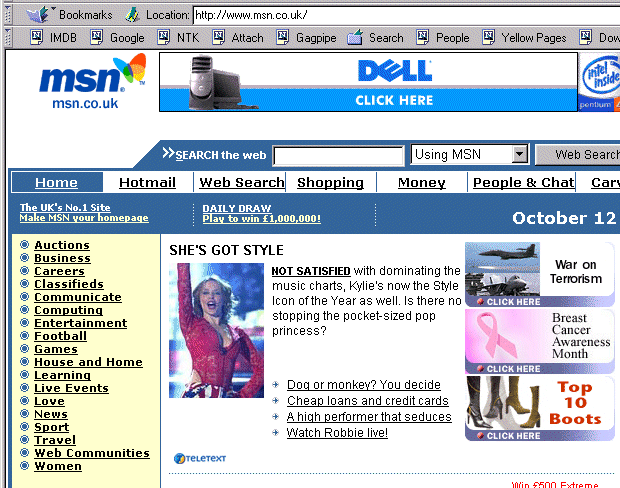Click the bullet next to Watch Robbie live
Image resolution: width=620 pixels, height=488 pixels.
[x=276, y=433]
